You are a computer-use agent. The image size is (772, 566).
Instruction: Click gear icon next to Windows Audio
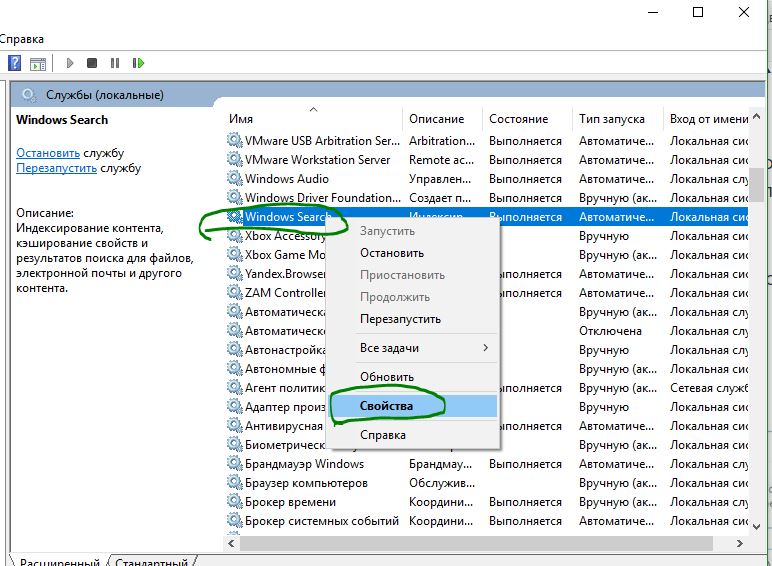234,178
